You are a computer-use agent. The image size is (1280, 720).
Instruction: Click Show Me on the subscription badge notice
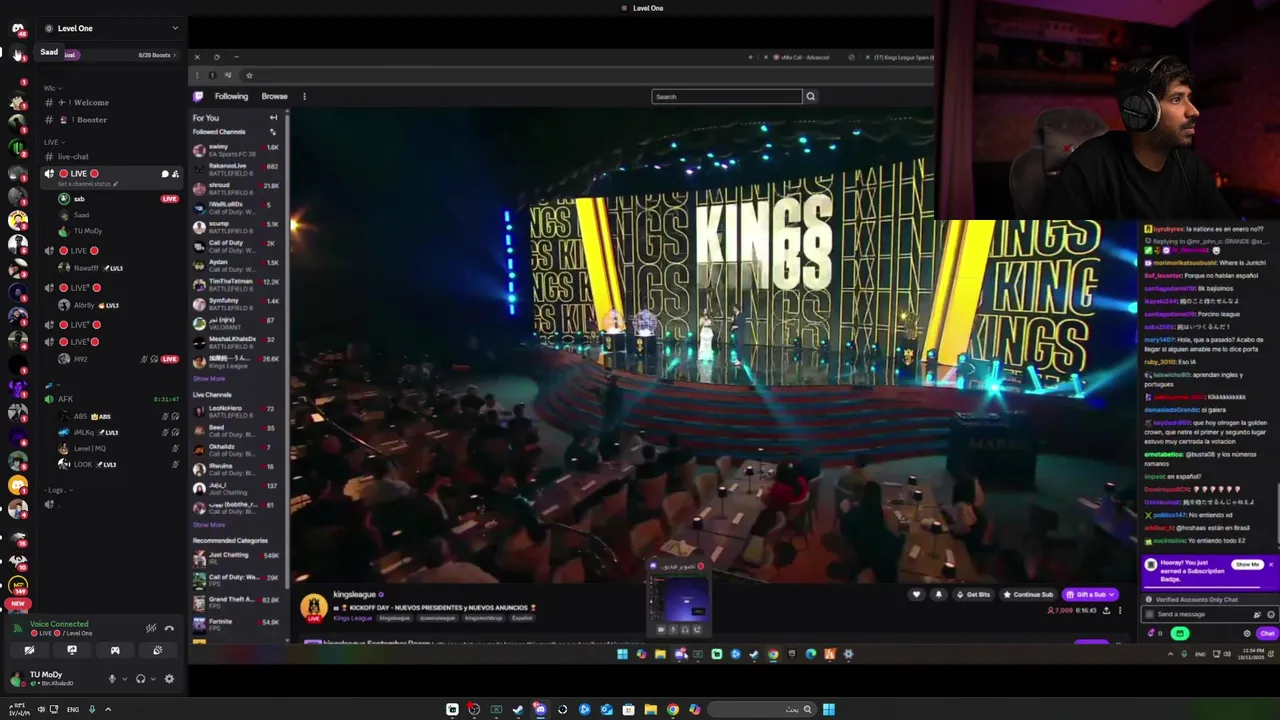tap(1247, 565)
